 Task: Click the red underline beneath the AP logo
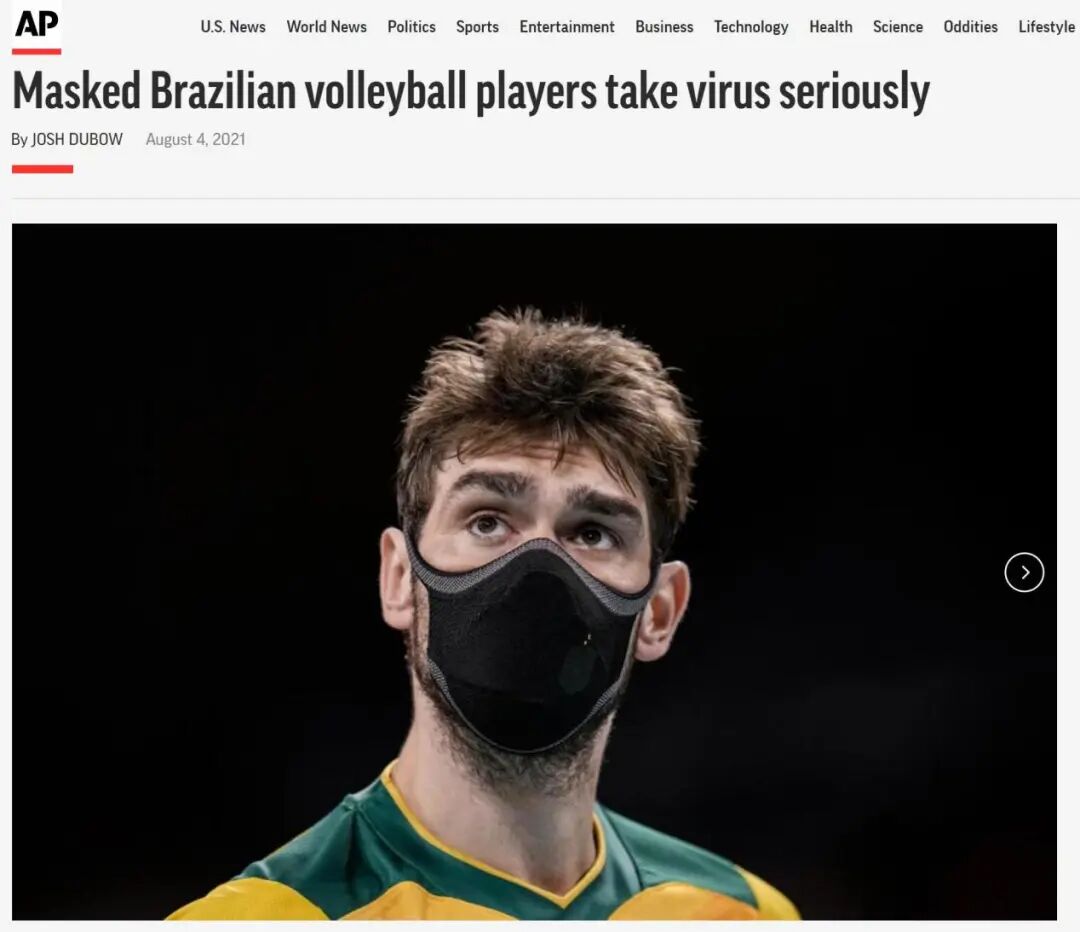point(37,52)
